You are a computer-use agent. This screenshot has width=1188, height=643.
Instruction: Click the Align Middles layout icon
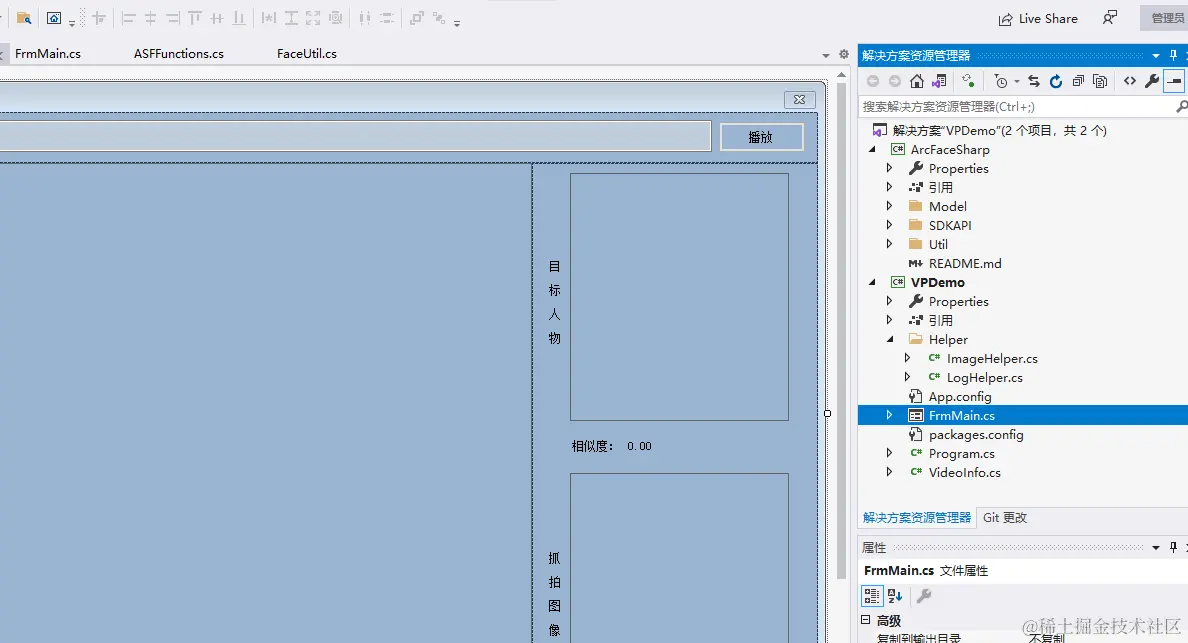pos(217,18)
